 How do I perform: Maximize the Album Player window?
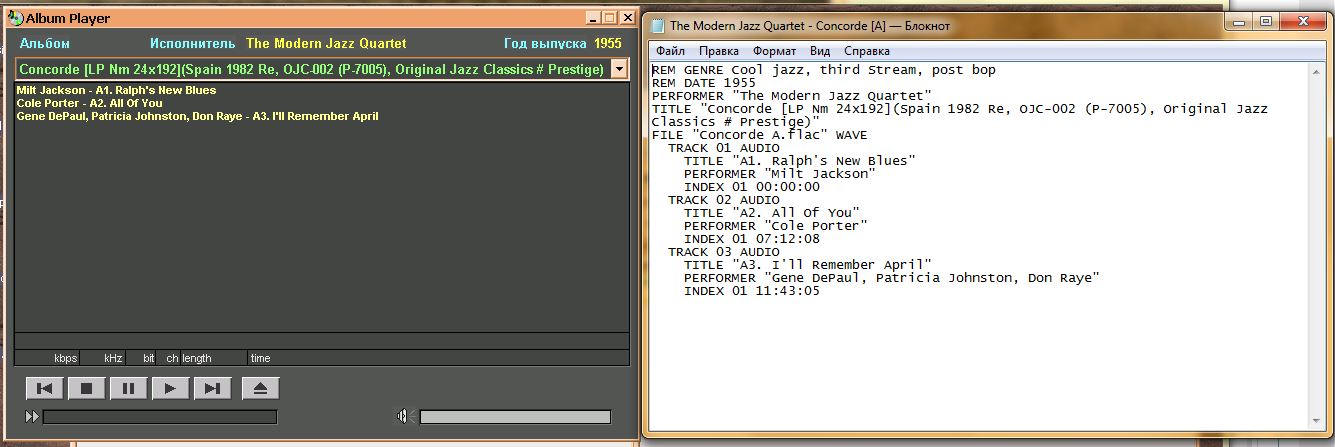(x=609, y=18)
